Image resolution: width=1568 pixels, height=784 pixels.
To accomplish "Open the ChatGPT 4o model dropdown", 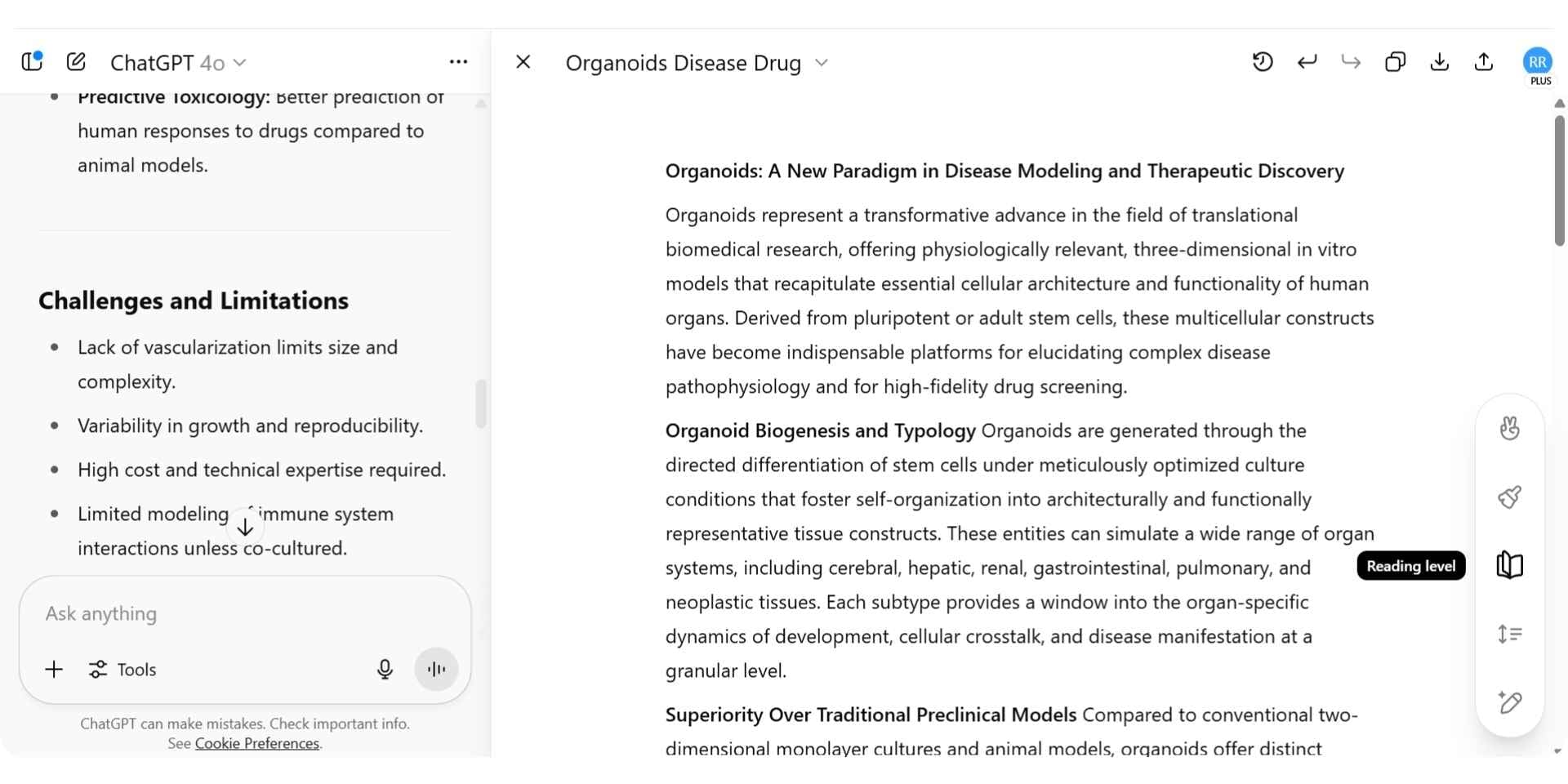I will point(178,63).
